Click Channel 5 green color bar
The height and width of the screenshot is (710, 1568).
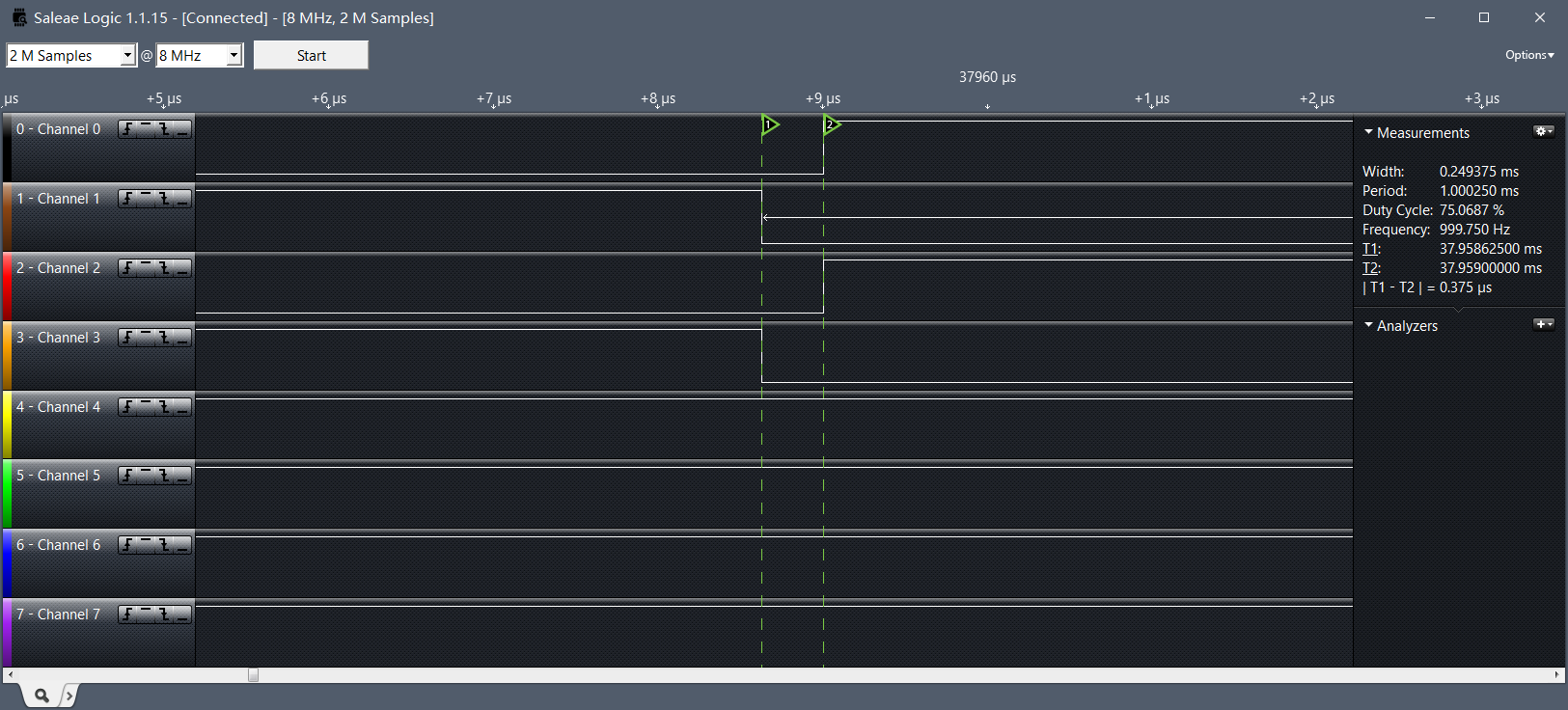(7, 494)
